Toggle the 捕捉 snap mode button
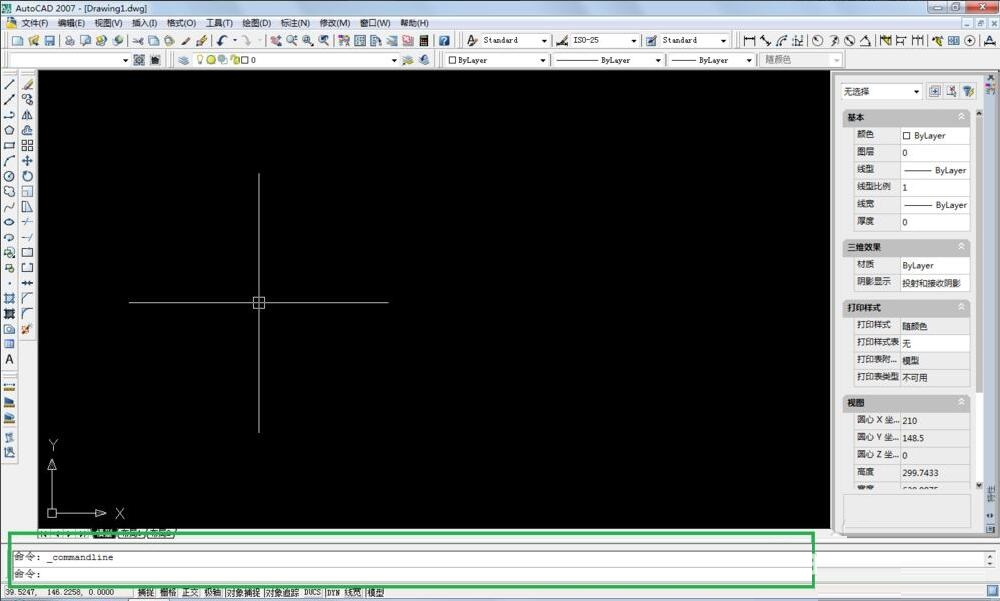Screen dimensions: 1000x601 point(146,593)
